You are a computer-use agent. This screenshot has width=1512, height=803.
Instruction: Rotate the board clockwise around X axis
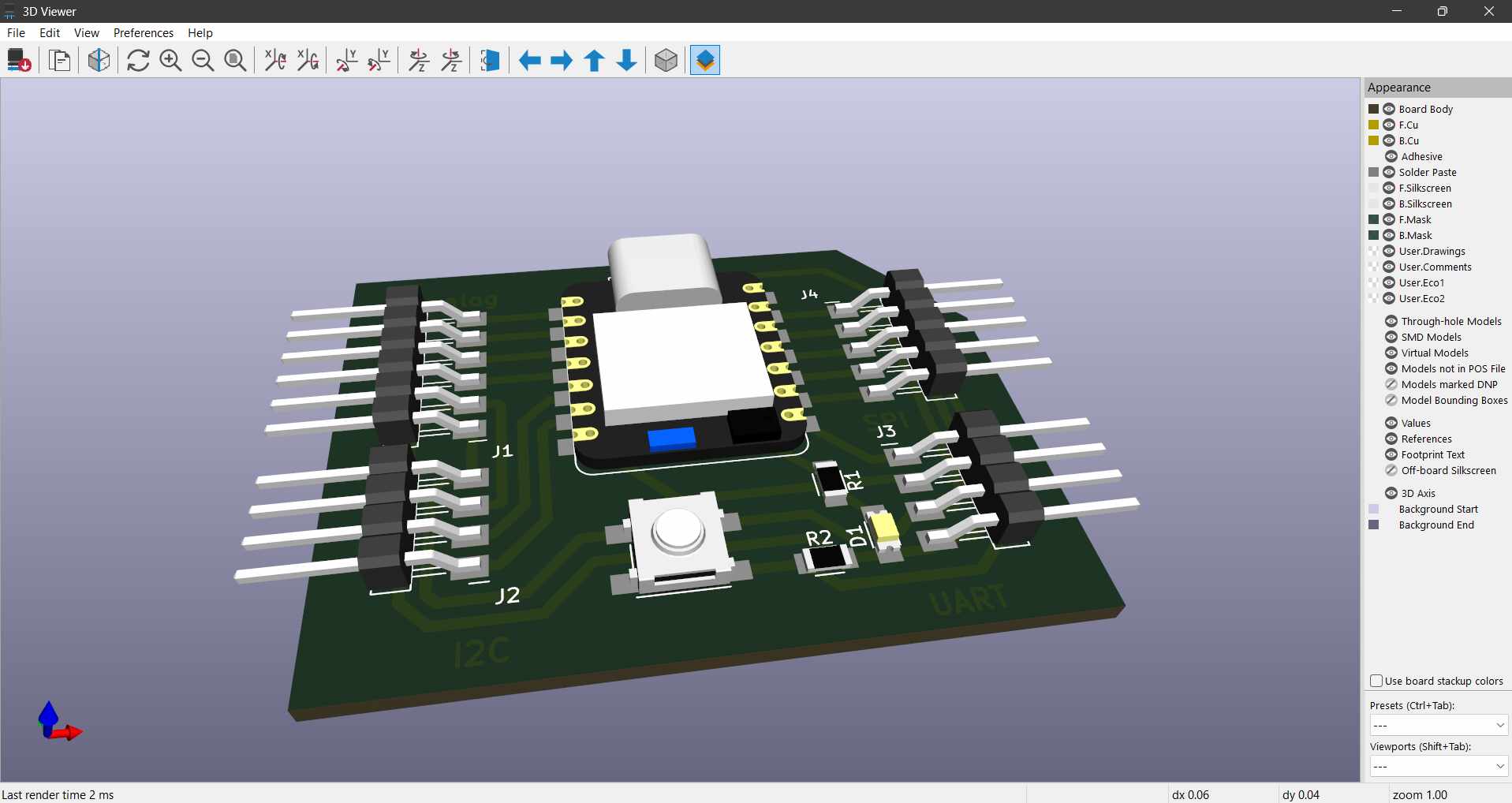click(274, 60)
